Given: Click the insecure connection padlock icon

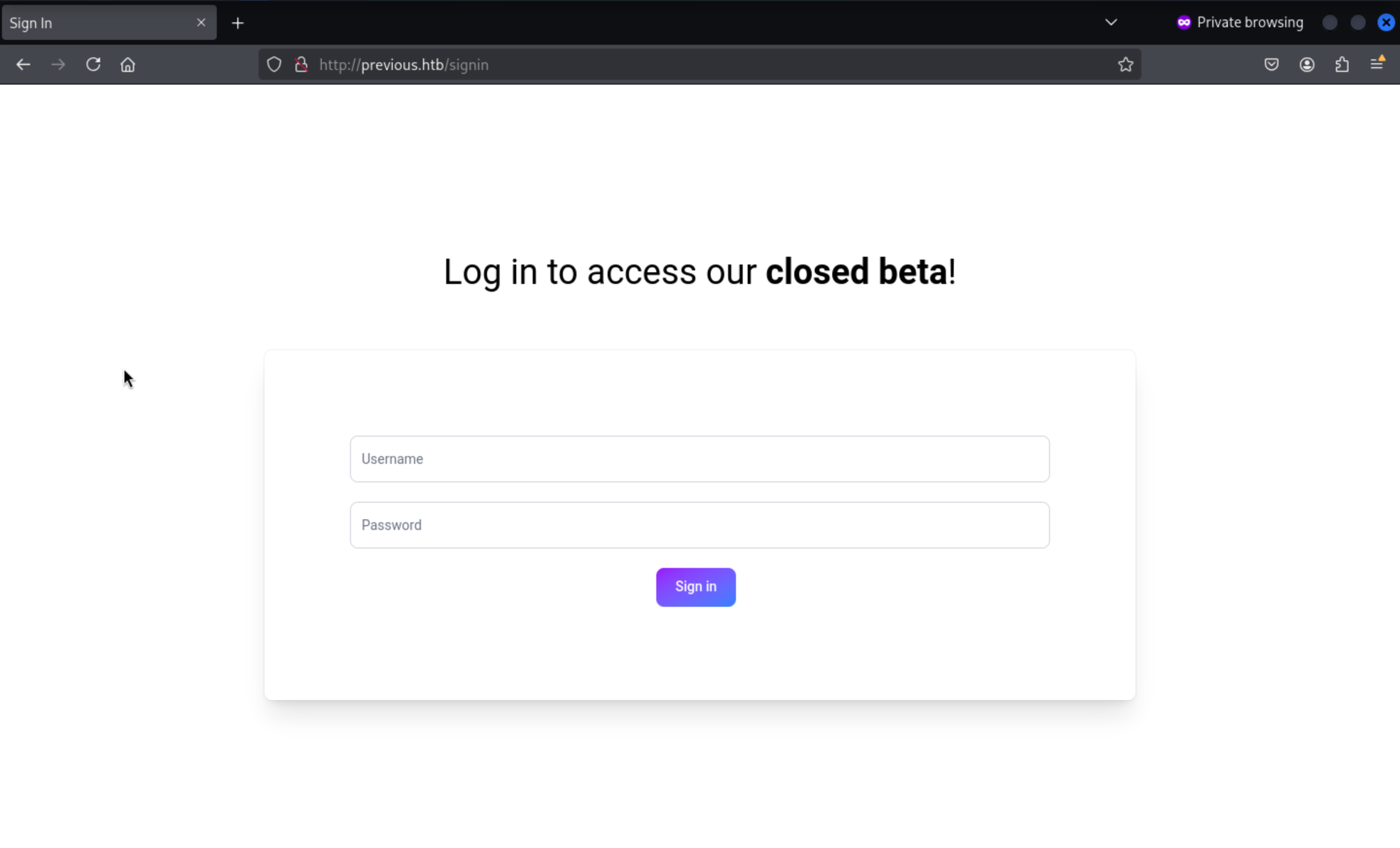Looking at the screenshot, I should (302, 65).
